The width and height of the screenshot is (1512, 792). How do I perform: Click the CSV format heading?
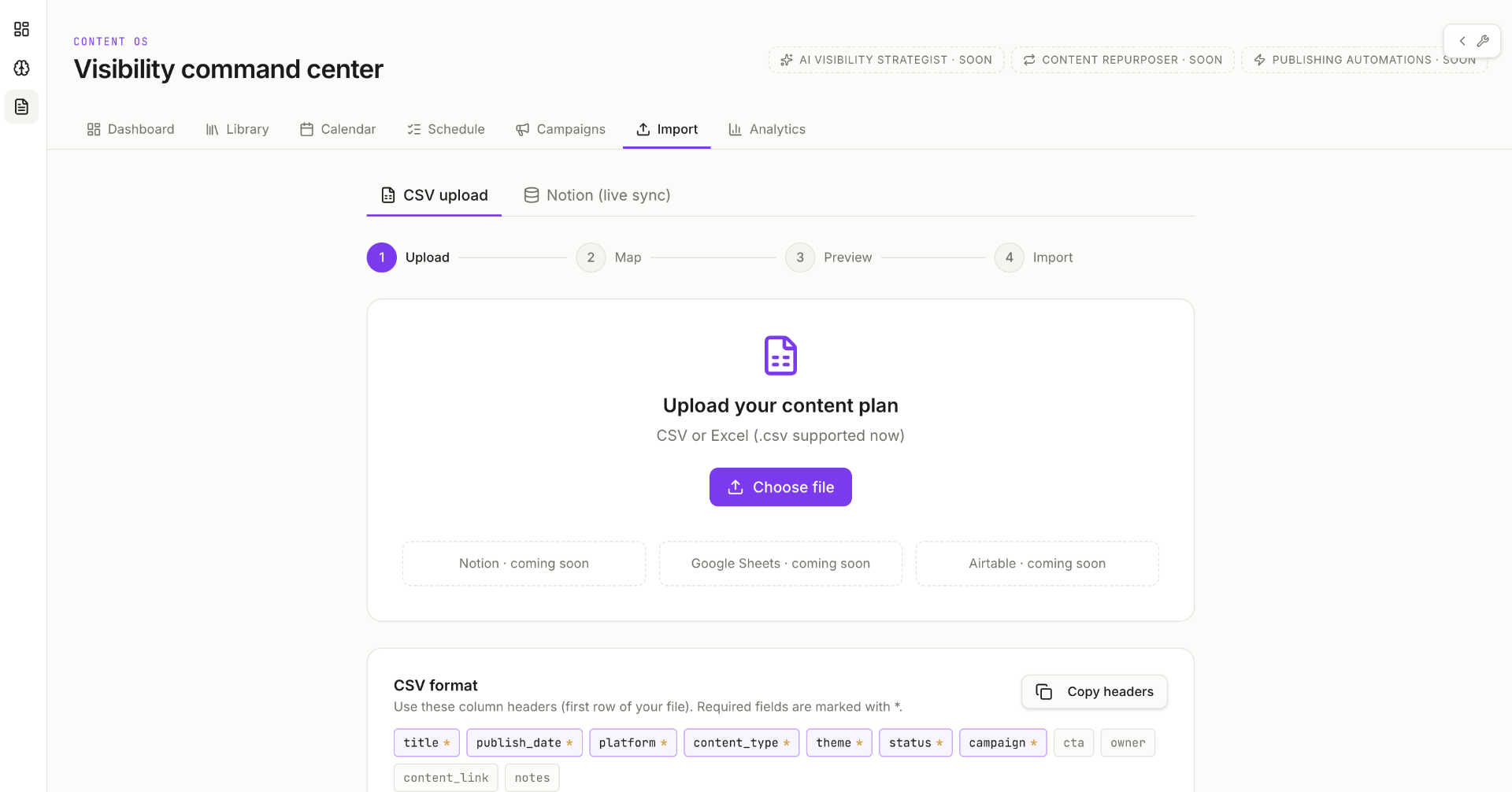pyautogui.click(x=435, y=686)
